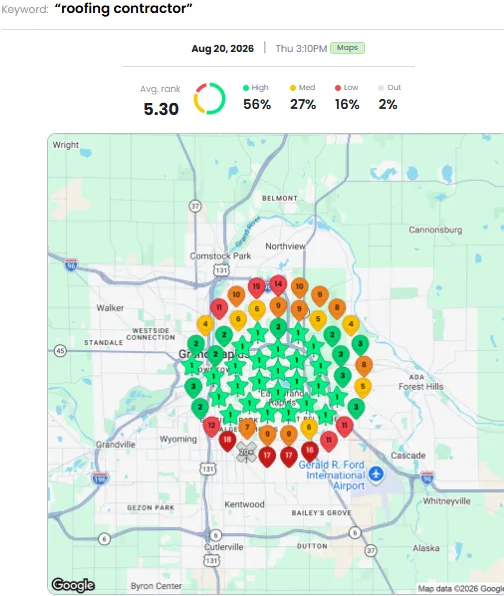The image size is (504, 596).
Task: Click the Thu 3:10PM time label
Action: point(301,49)
